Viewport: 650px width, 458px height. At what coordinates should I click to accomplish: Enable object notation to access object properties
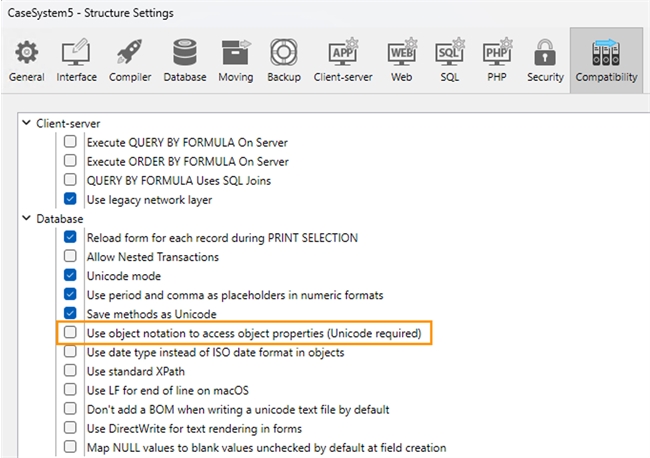(70, 333)
